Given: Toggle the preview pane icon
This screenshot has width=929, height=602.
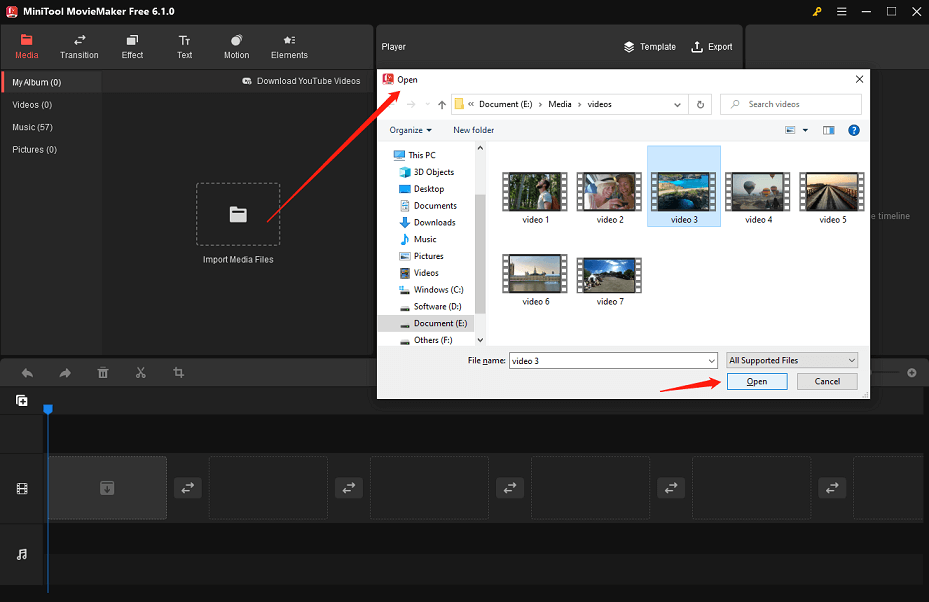Looking at the screenshot, I should click(828, 130).
